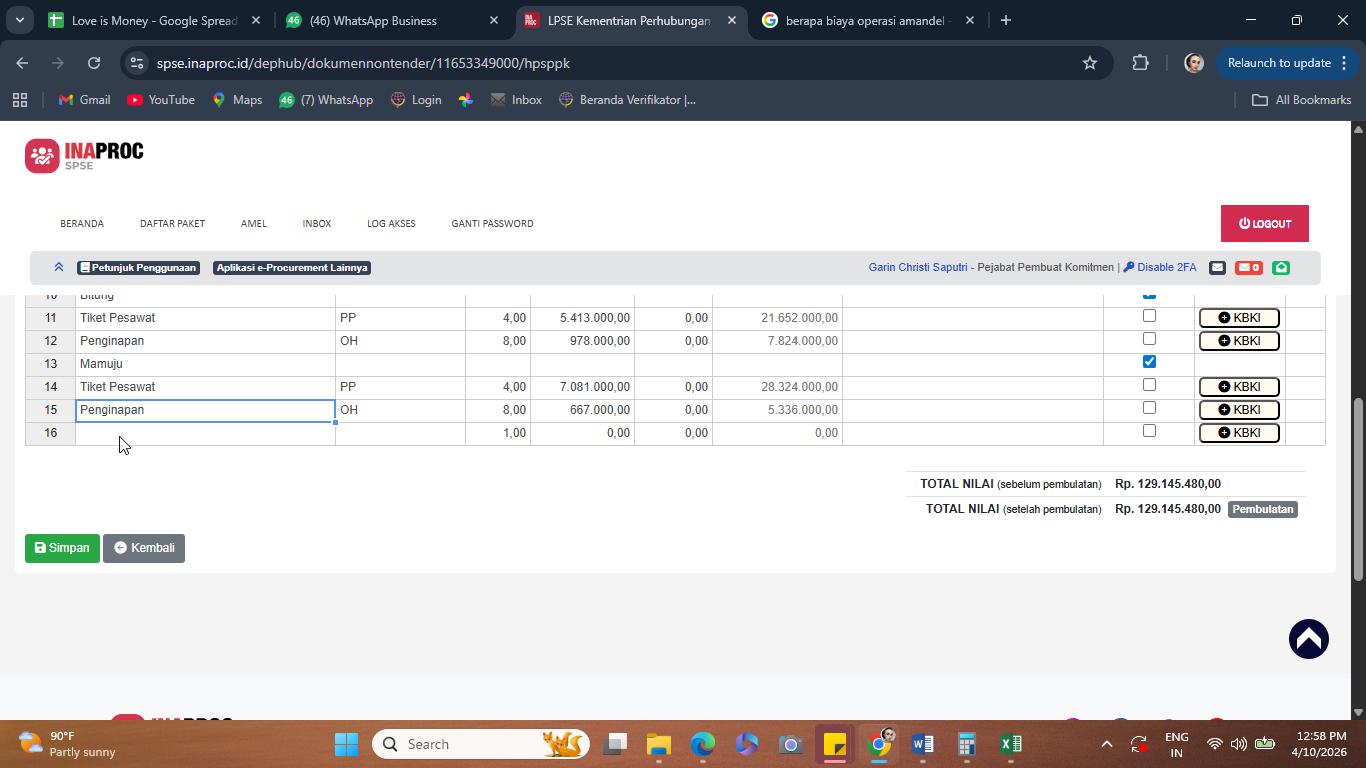Viewport: 1366px width, 768px height.
Task: Log out with the LOGOUT button
Action: pyautogui.click(x=1265, y=224)
